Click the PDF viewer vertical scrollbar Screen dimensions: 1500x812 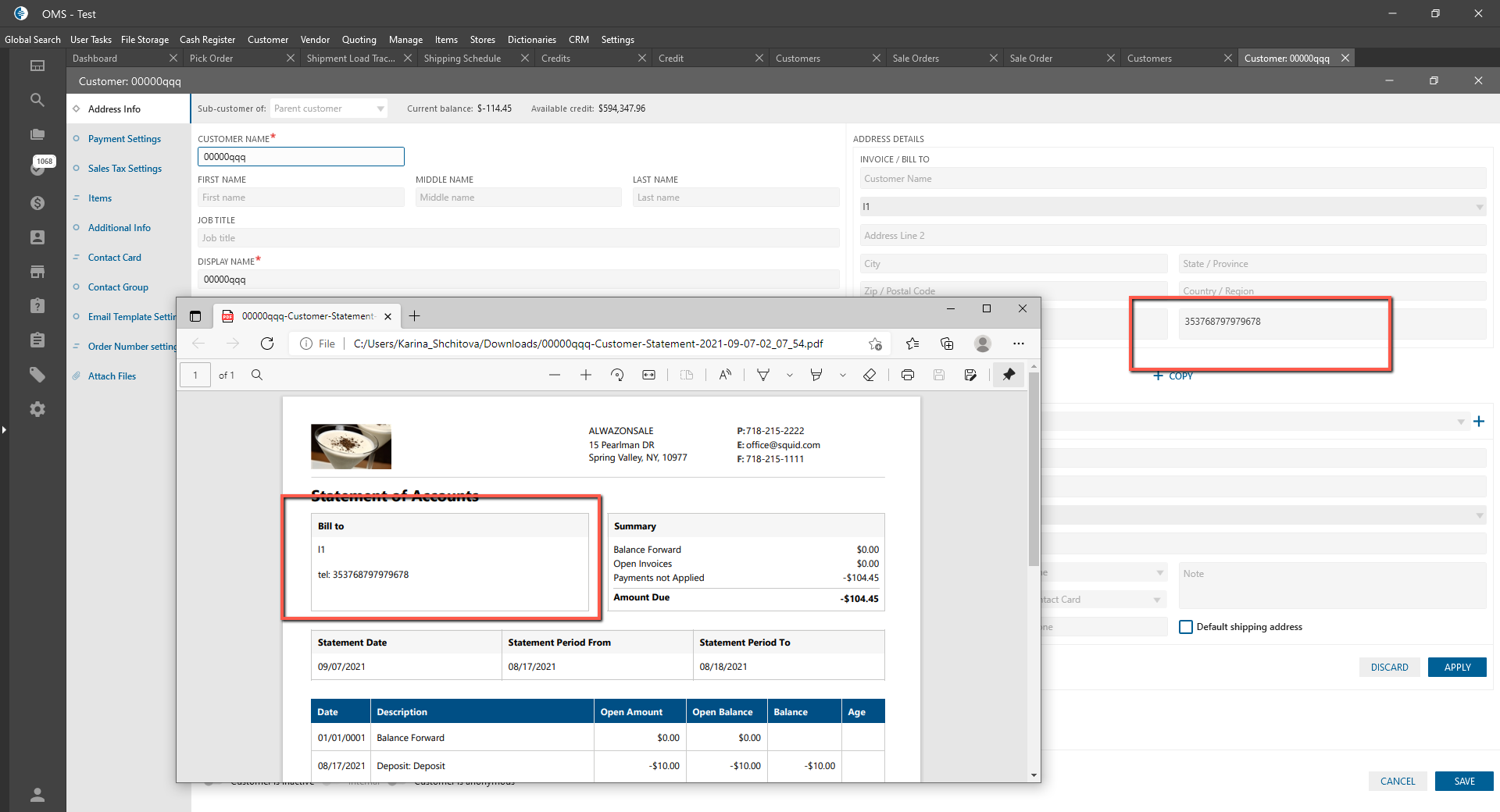pos(1034,468)
